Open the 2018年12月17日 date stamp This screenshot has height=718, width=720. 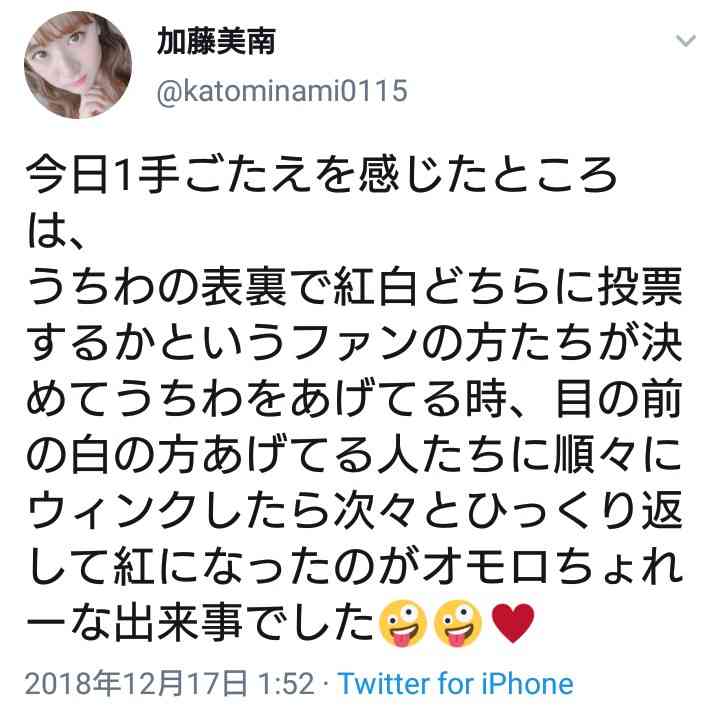(136, 684)
